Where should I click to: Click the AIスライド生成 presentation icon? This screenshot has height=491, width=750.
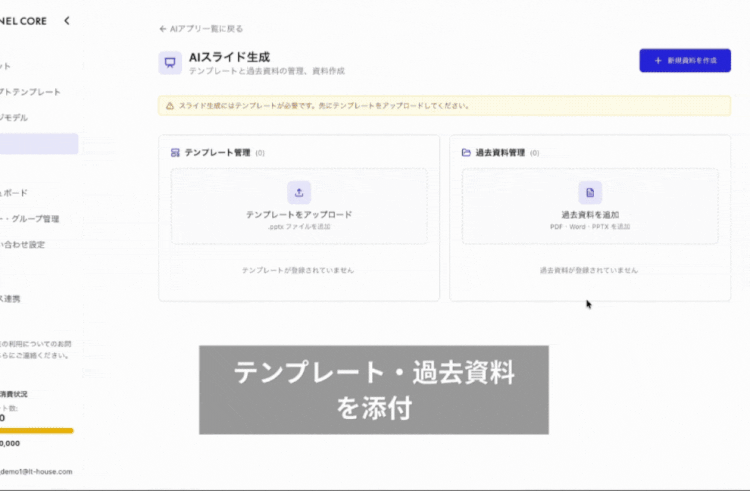click(170, 63)
